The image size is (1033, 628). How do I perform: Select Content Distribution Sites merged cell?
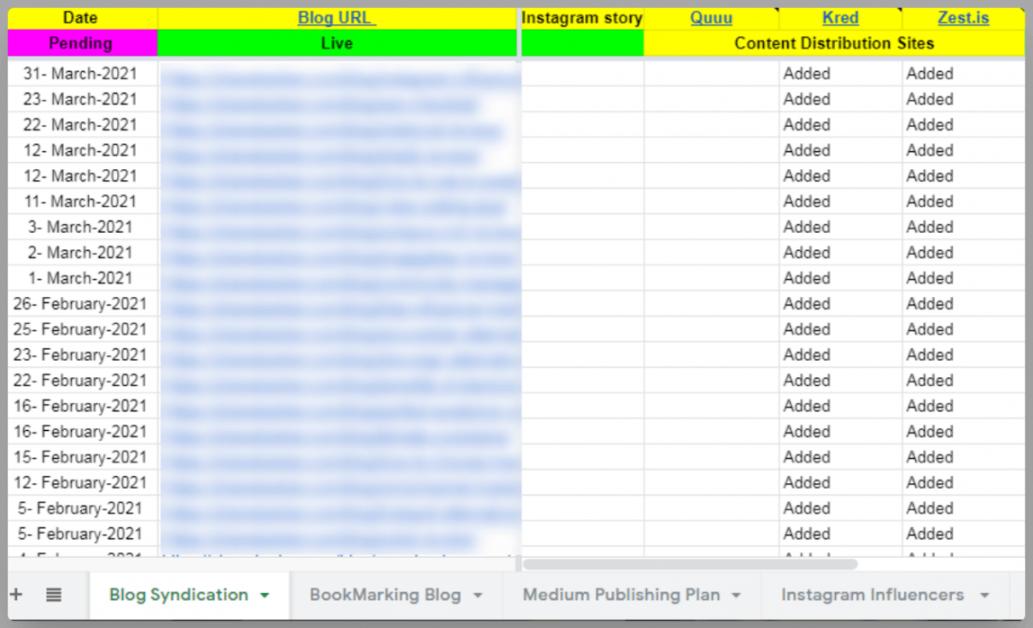point(834,43)
